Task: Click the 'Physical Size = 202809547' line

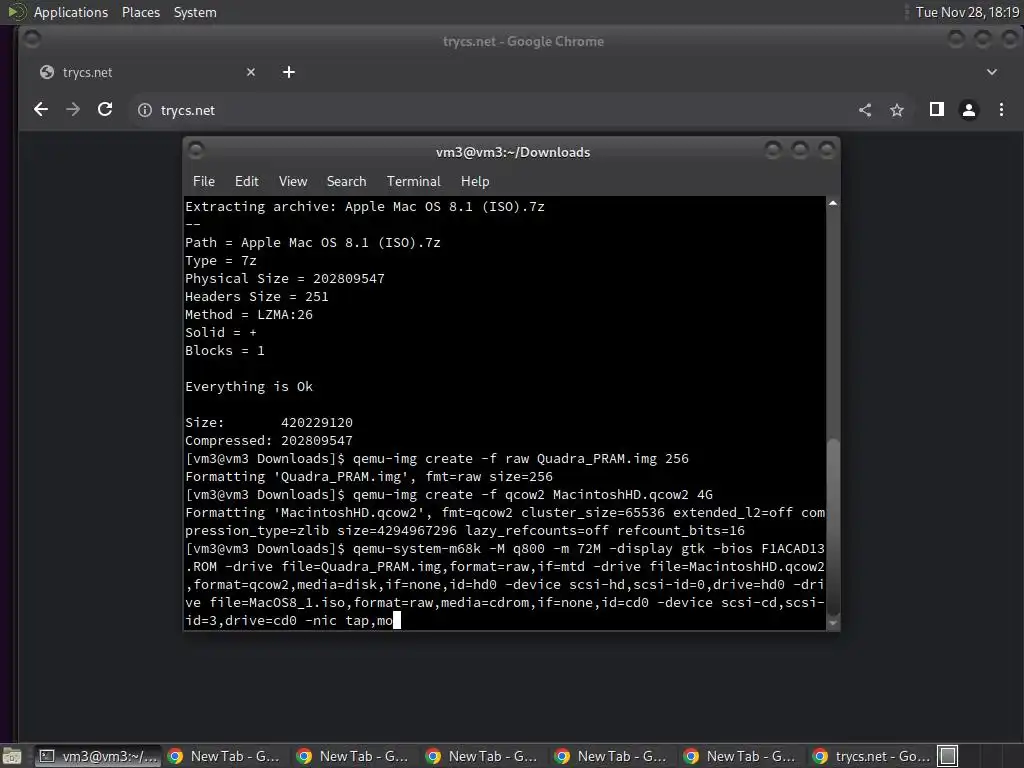Action: [x=285, y=279]
